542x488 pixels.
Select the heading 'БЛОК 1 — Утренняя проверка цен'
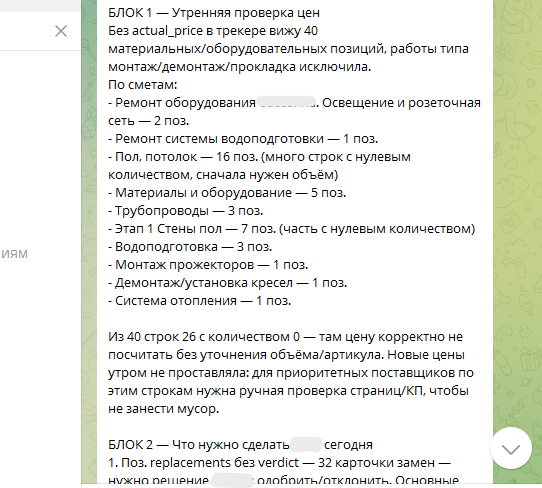[214, 13]
